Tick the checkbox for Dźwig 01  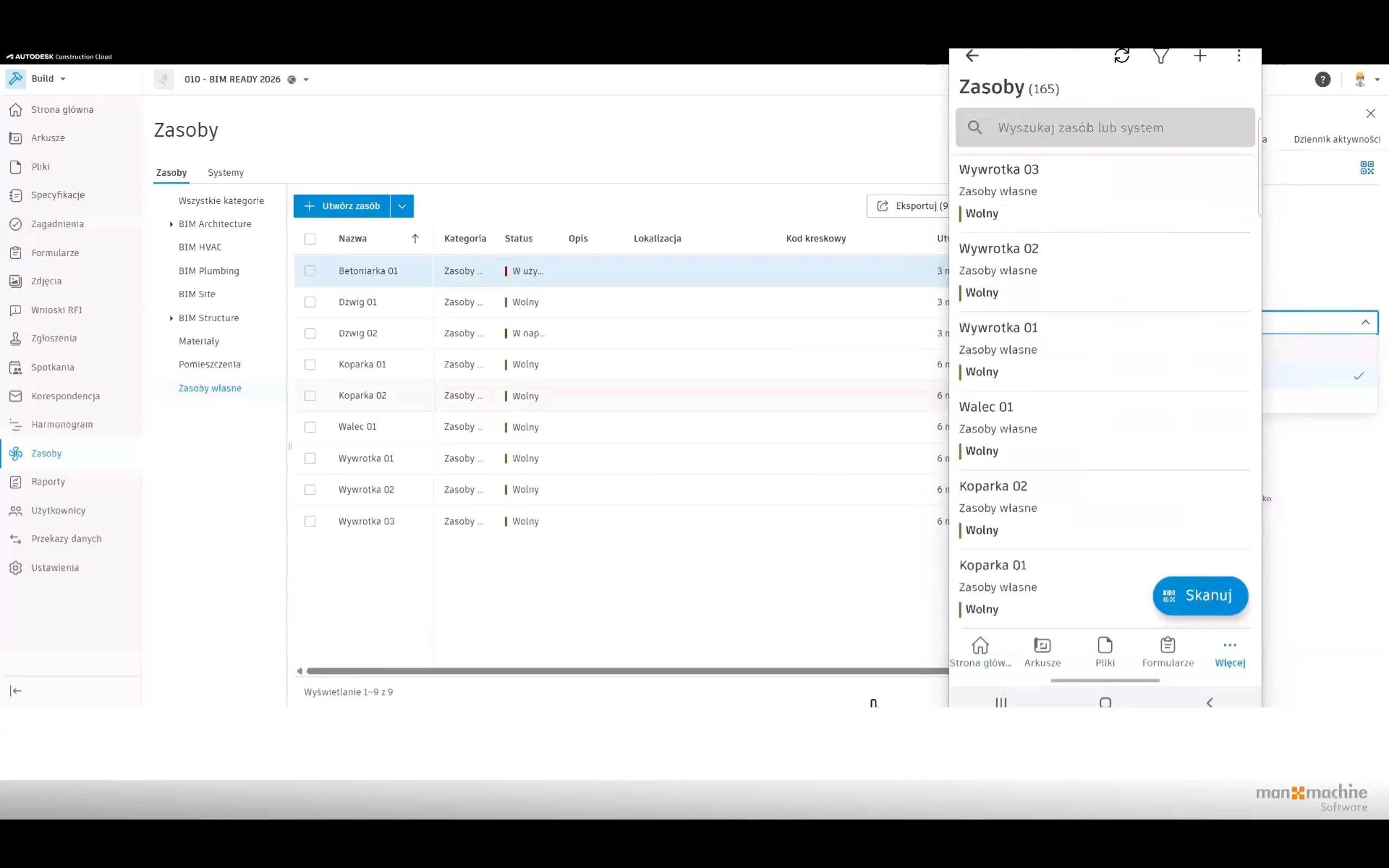310,302
